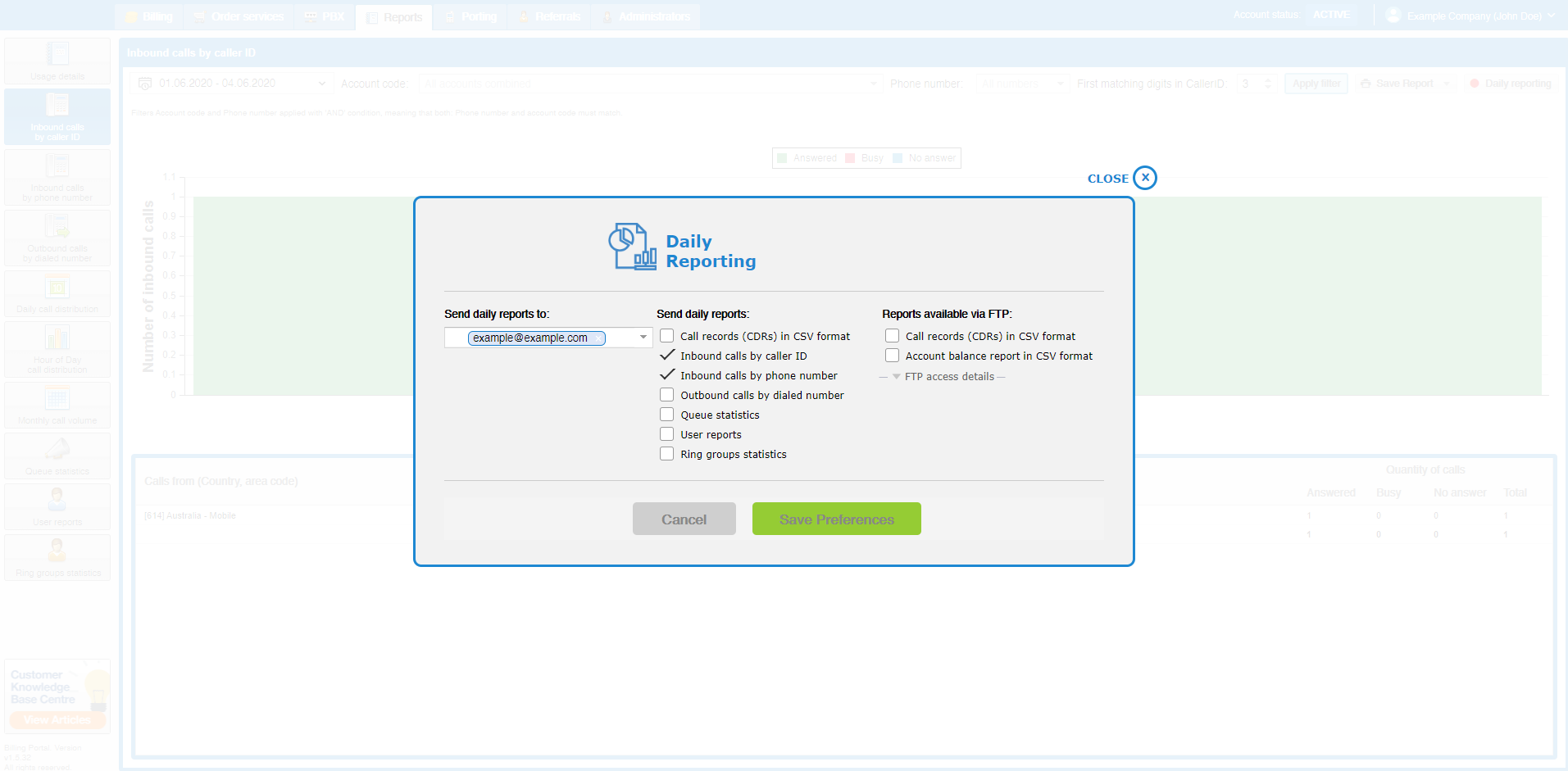1568x771 pixels.
Task: Enable FTP Account balance report CSV
Action: pos(893,356)
